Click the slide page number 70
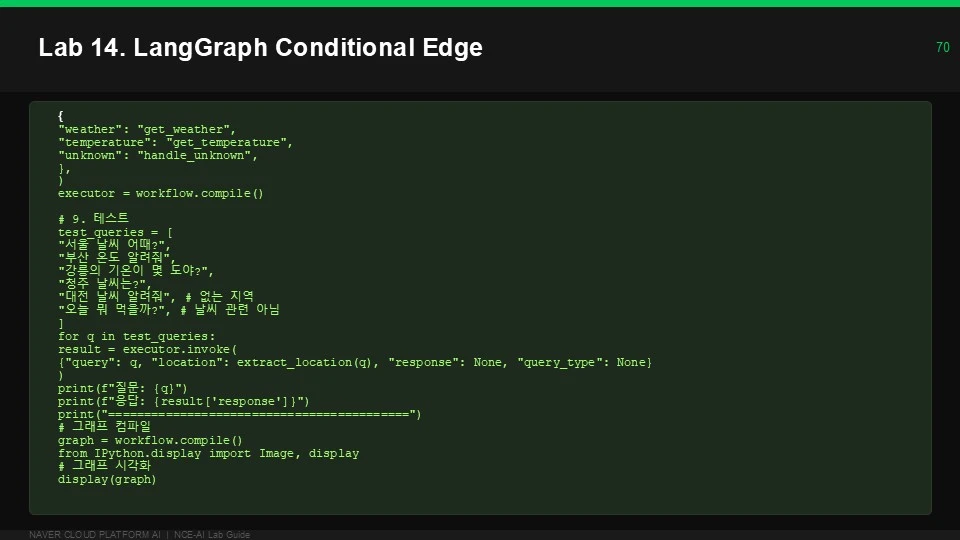This screenshot has height=540, width=960. [x=943, y=47]
